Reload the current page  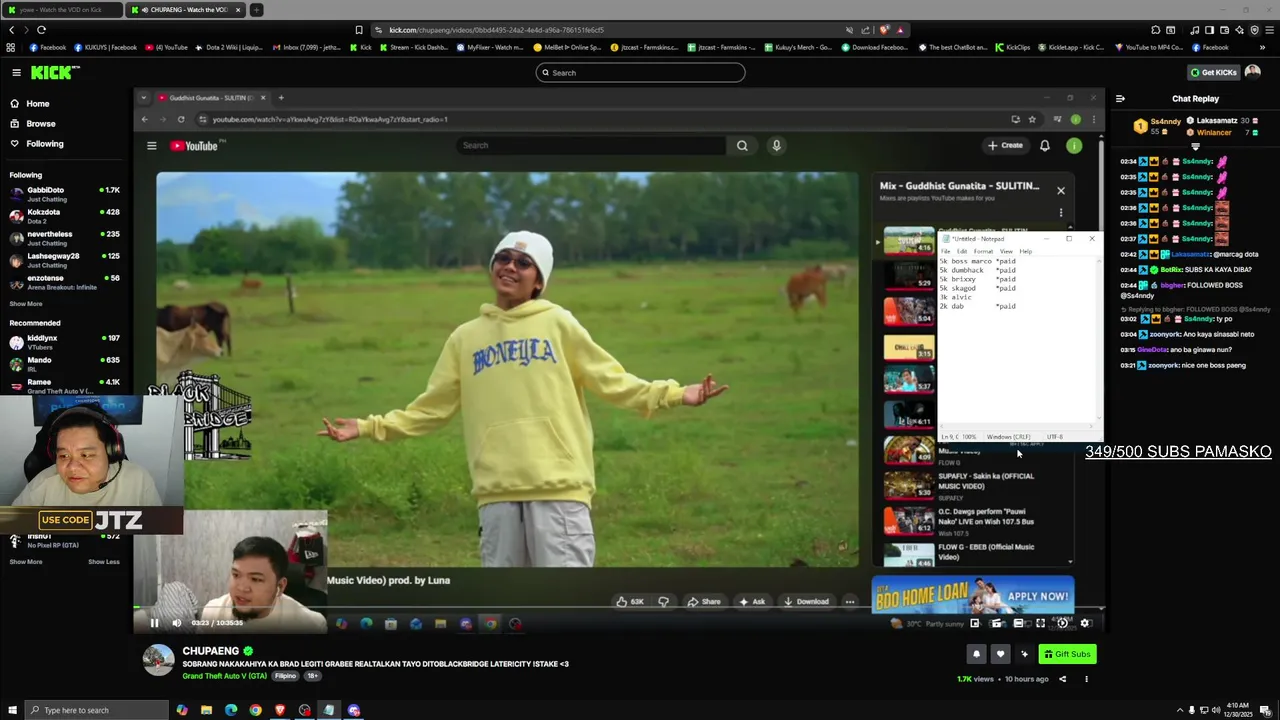[41, 30]
